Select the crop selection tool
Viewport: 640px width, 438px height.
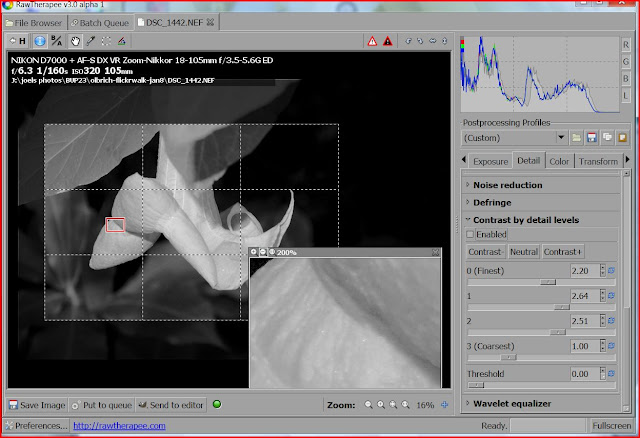[106, 41]
